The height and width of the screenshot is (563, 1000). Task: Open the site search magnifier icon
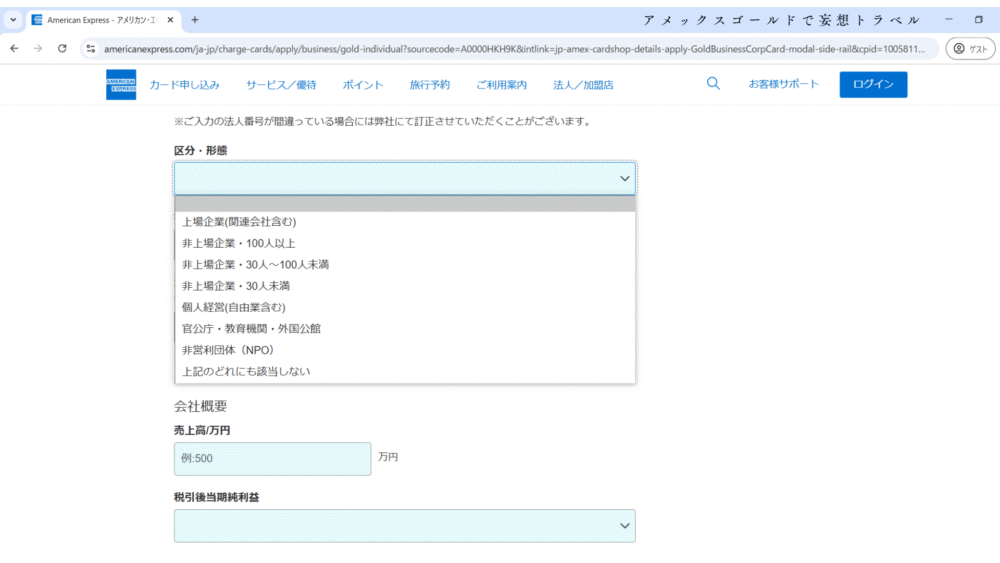click(713, 84)
